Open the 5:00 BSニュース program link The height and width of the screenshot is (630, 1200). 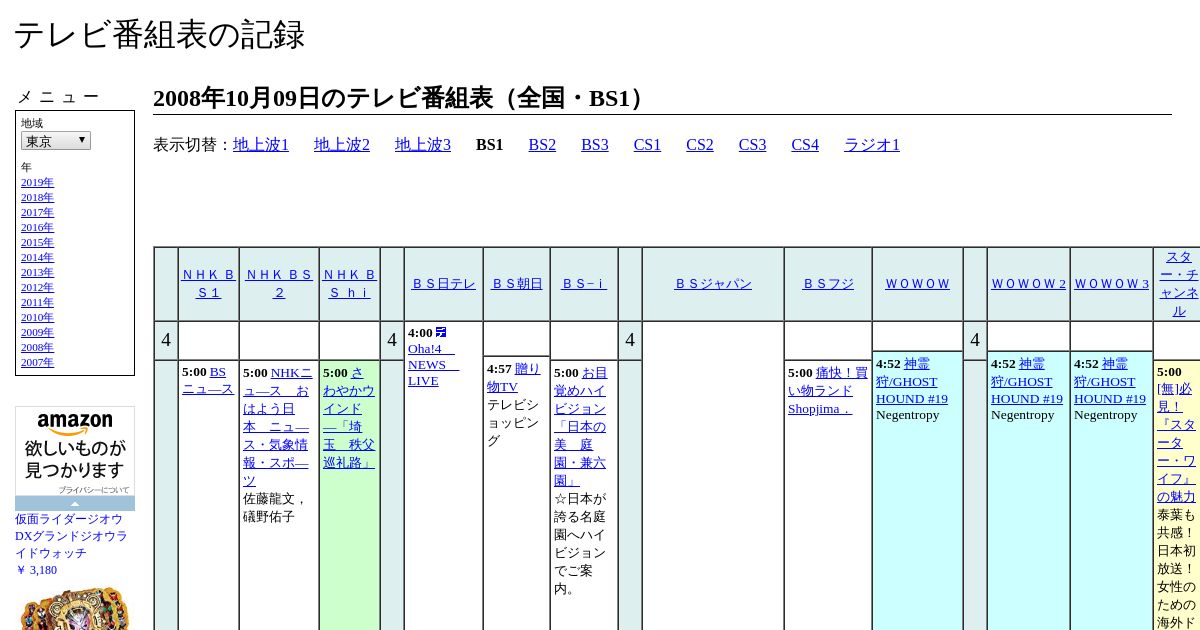(x=208, y=381)
